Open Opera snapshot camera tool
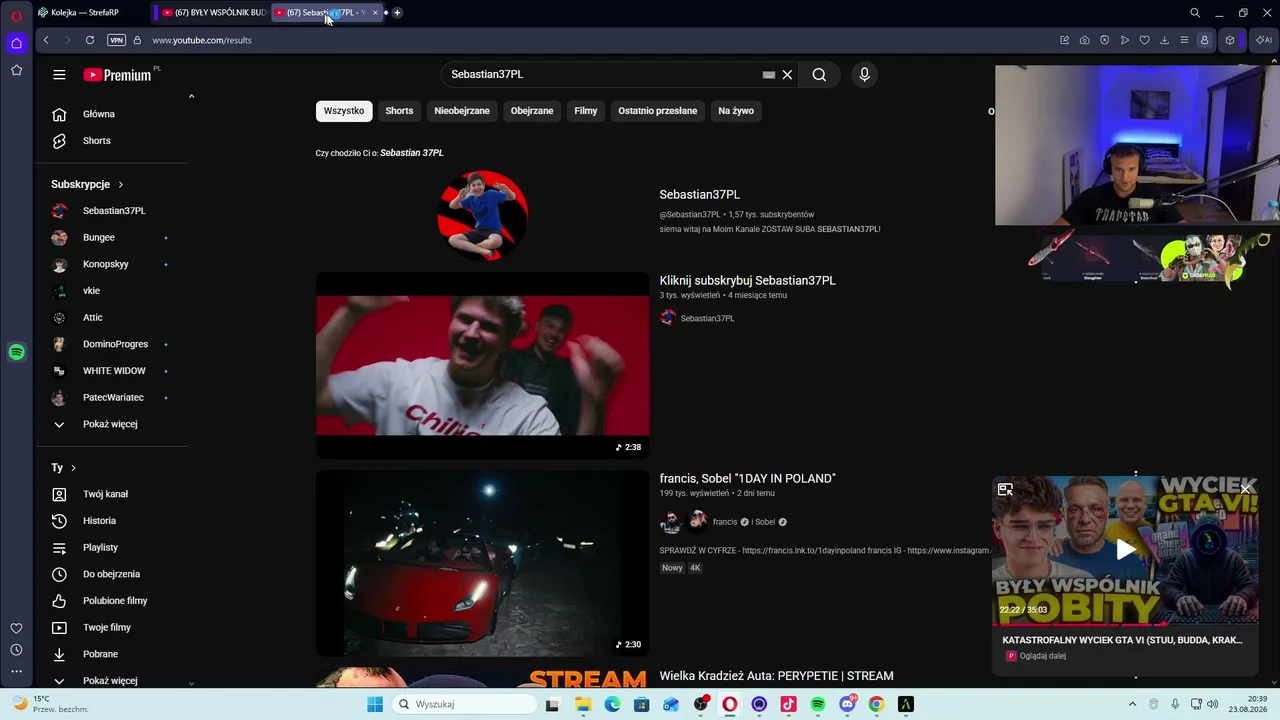This screenshot has height=720, width=1280. [x=1085, y=40]
